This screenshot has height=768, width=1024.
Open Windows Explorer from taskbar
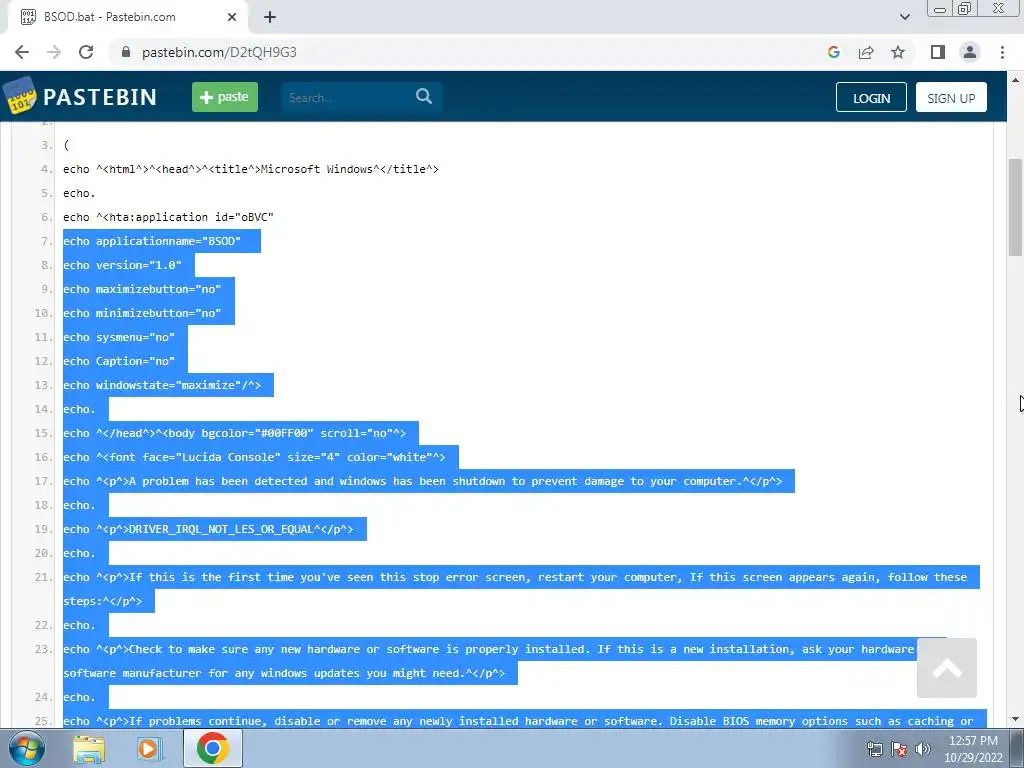click(x=89, y=749)
